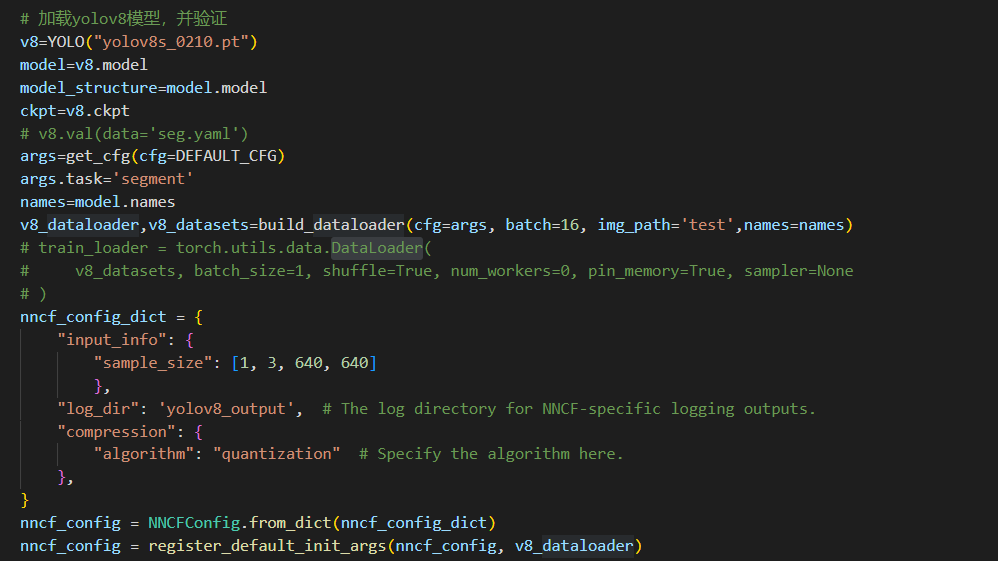This screenshot has height=561, width=998.
Task: Click the log directory NNCF-specific comment
Action: pyautogui.click(x=569, y=408)
